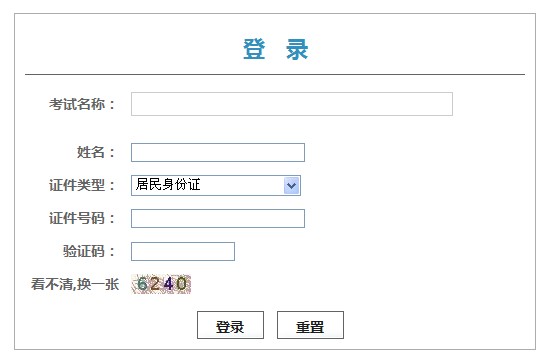The image size is (543, 362).
Task: Click the digit 6 in captcha image
Action: [142, 284]
